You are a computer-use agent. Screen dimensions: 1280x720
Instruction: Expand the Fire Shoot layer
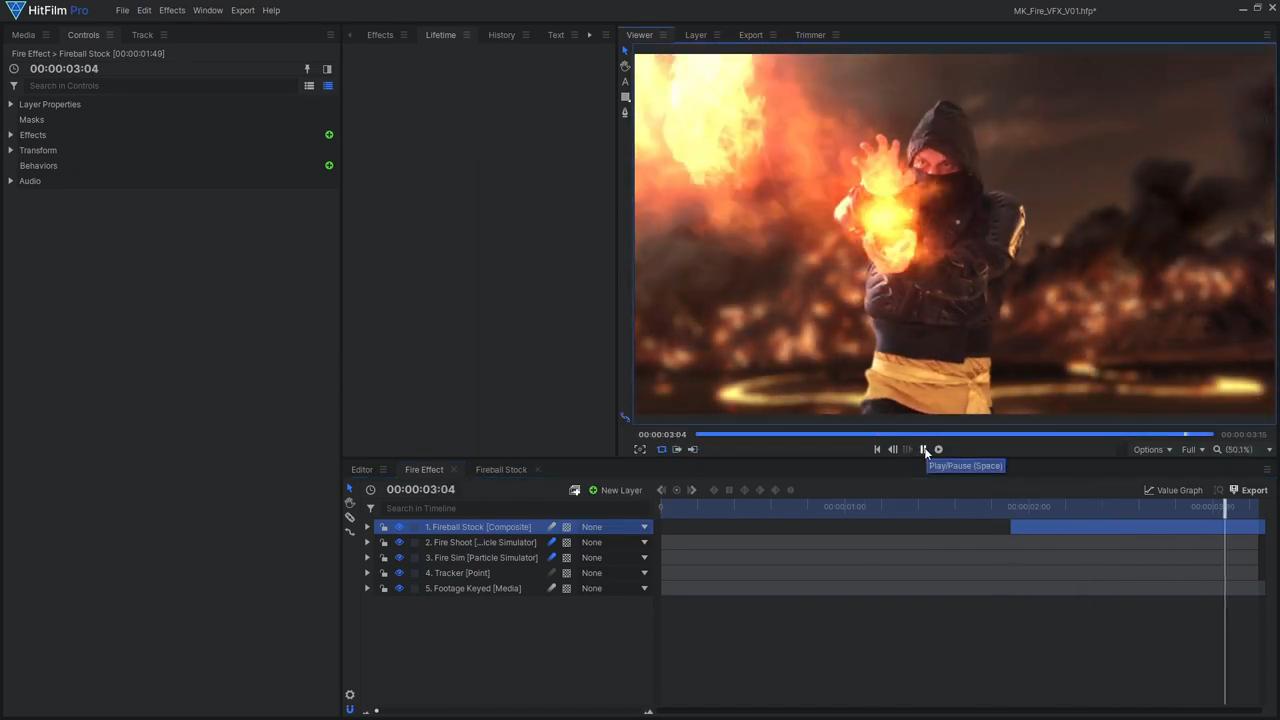click(367, 542)
